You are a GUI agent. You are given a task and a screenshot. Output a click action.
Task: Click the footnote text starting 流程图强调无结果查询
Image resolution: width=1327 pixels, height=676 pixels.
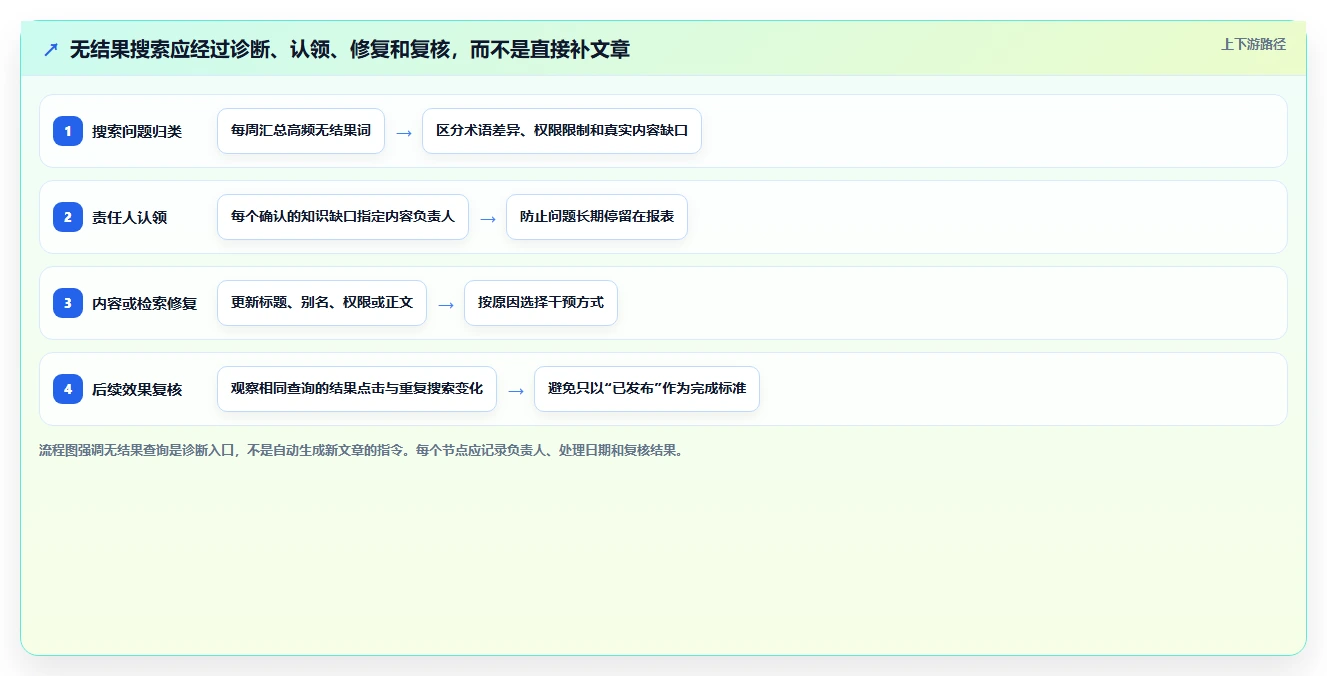(361, 450)
